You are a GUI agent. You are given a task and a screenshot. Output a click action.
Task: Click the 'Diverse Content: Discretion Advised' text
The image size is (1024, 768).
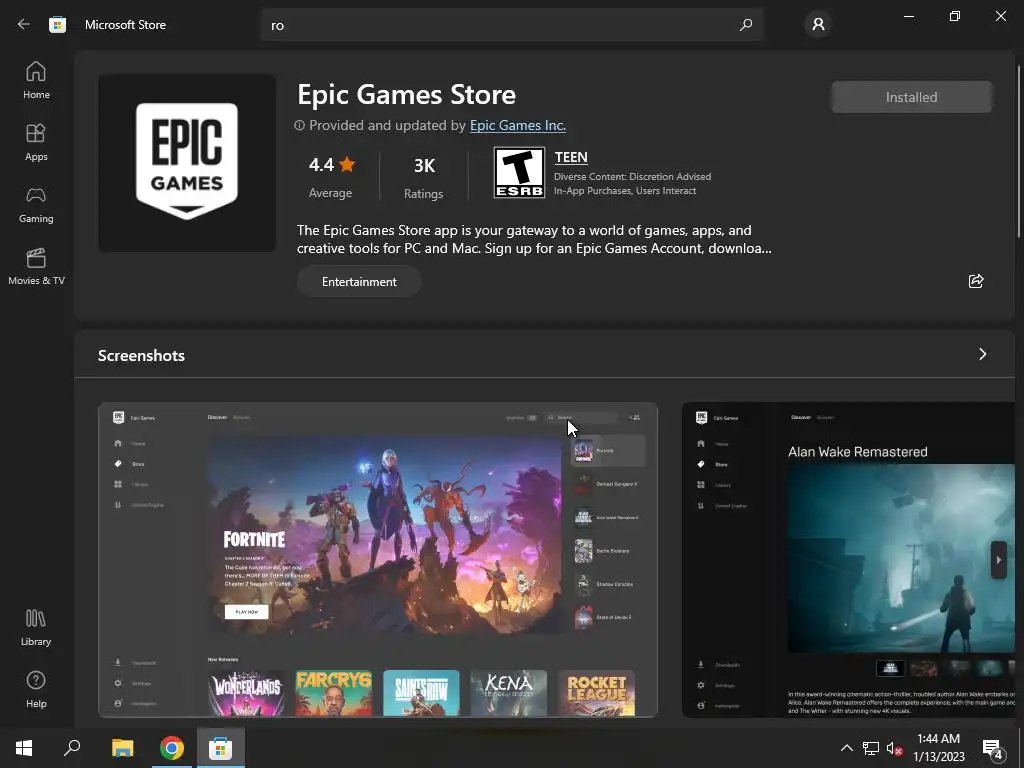pos(632,176)
